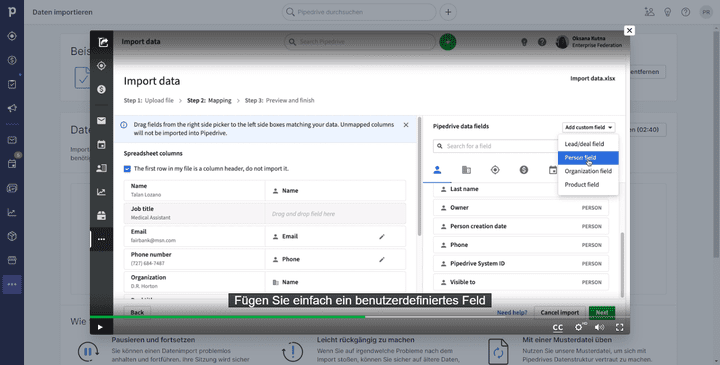Screen dimensions: 720x365
Task: Switch to Deal fields dollar tab icon
Action: click(524, 170)
